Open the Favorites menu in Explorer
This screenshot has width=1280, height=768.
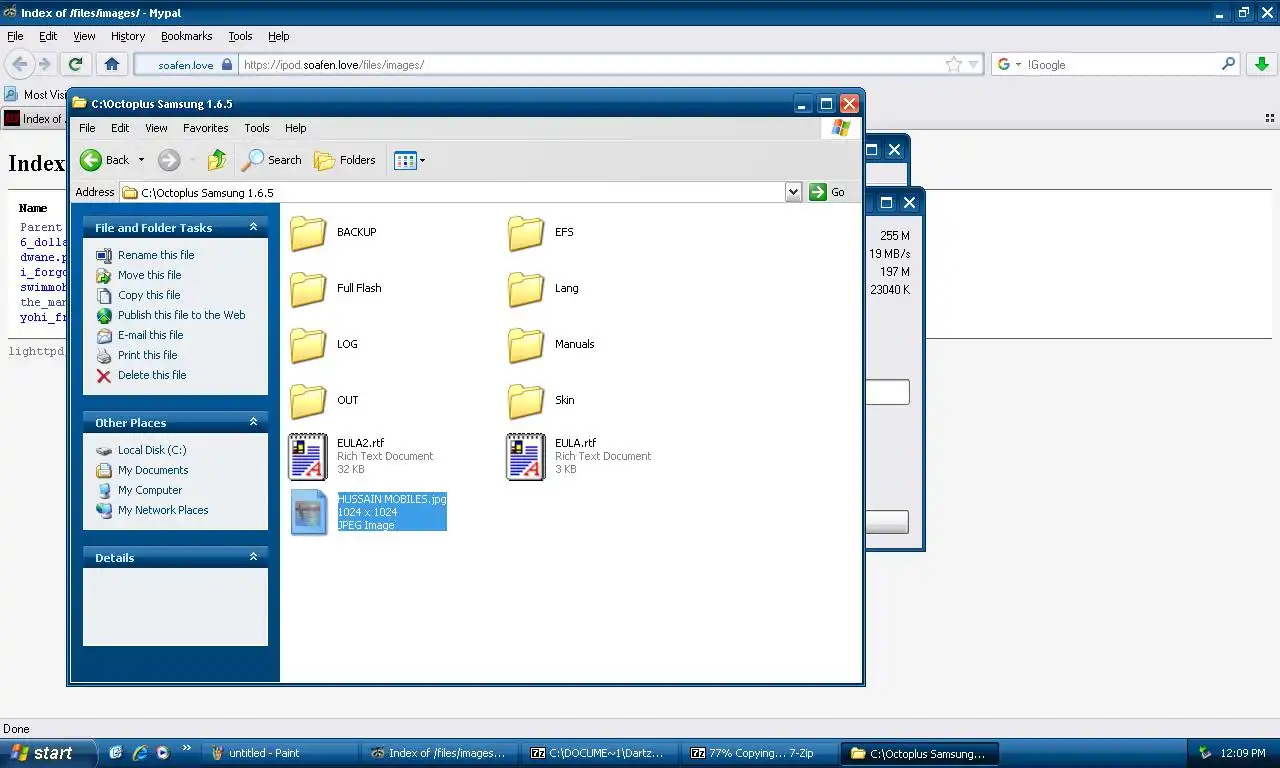[x=206, y=128]
